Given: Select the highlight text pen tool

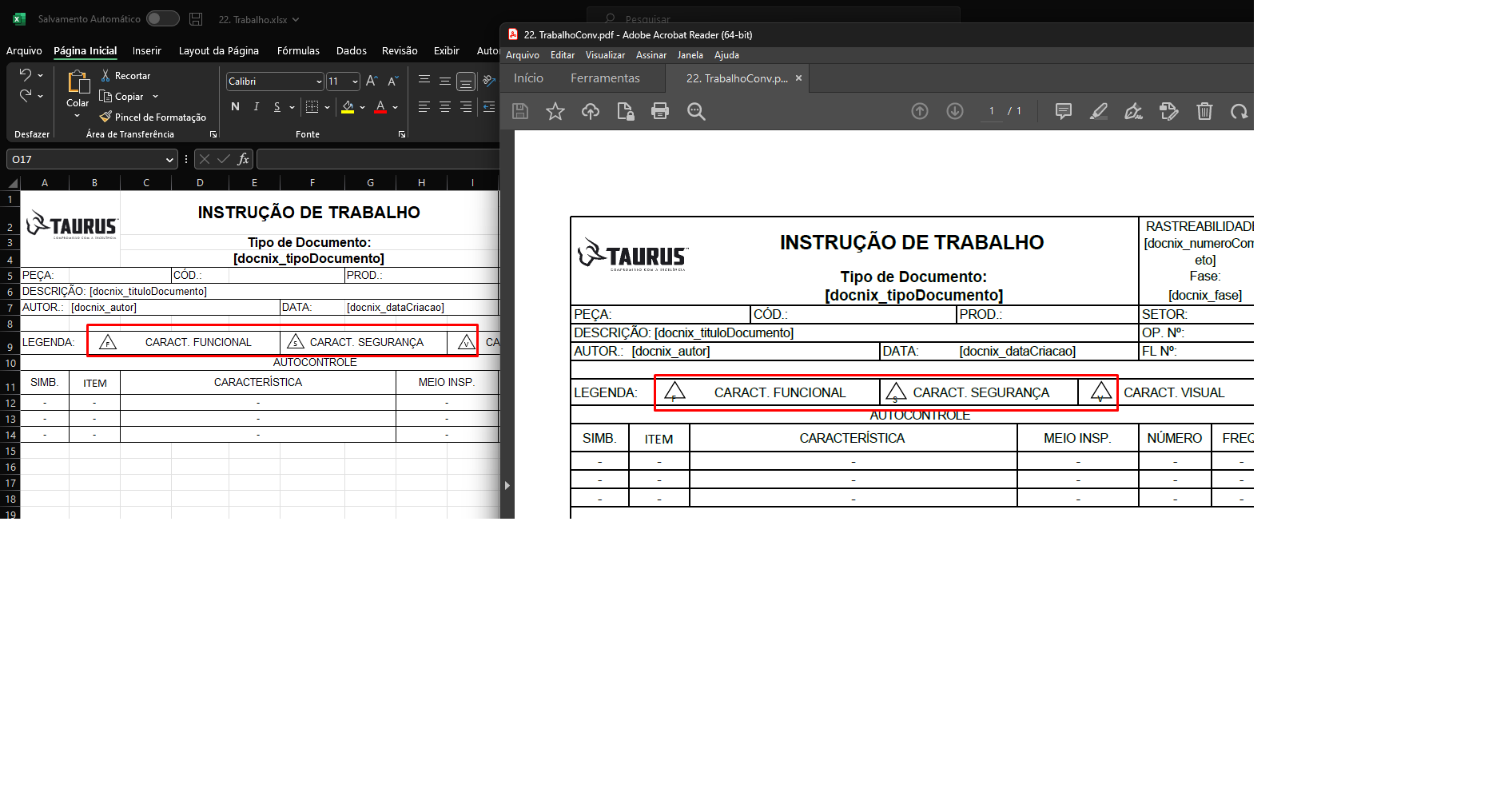Looking at the screenshot, I should pos(1099,111).
